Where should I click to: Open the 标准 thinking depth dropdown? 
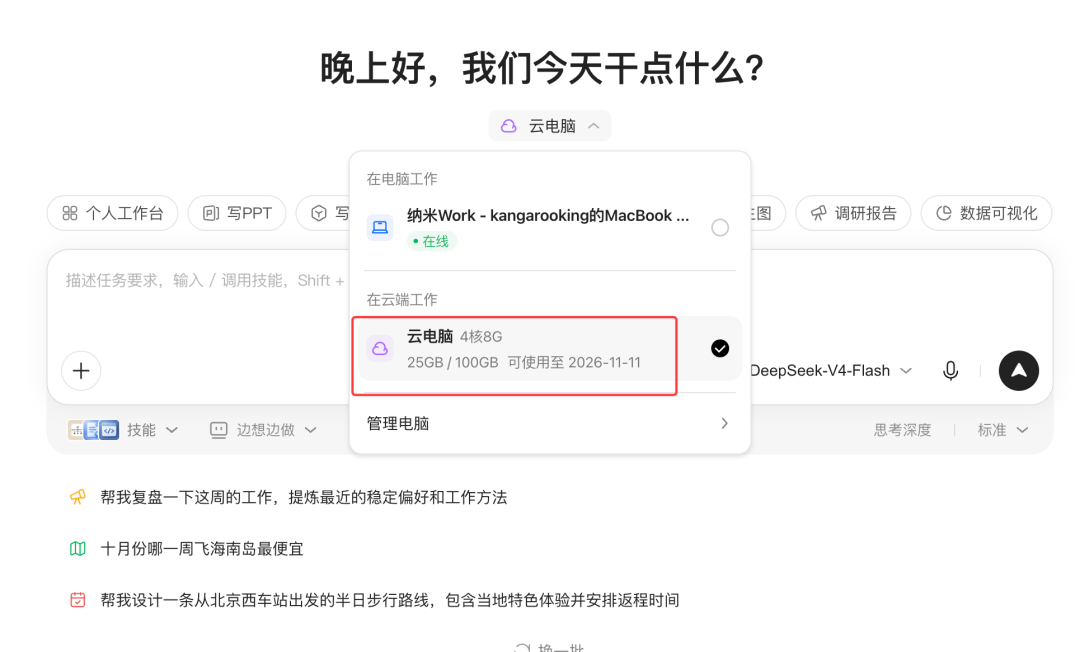(1002, 430)
